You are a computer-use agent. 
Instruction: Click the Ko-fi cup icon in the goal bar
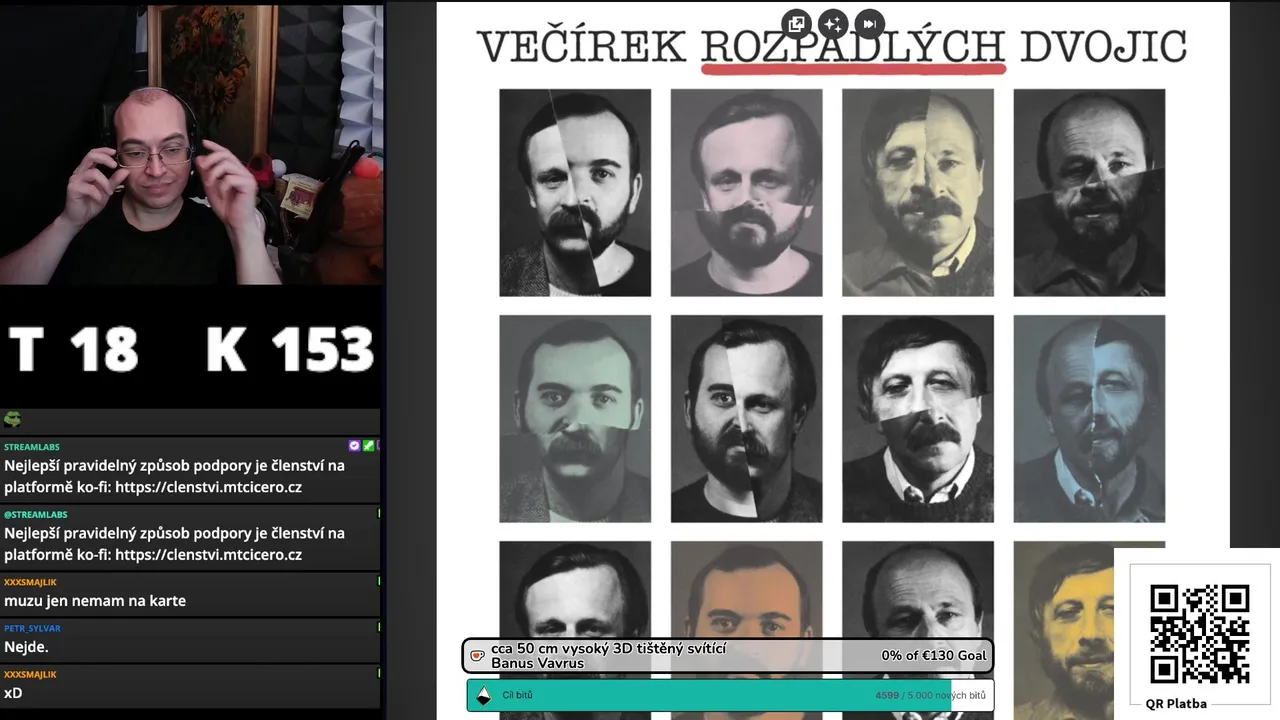[x=478, y=656]
